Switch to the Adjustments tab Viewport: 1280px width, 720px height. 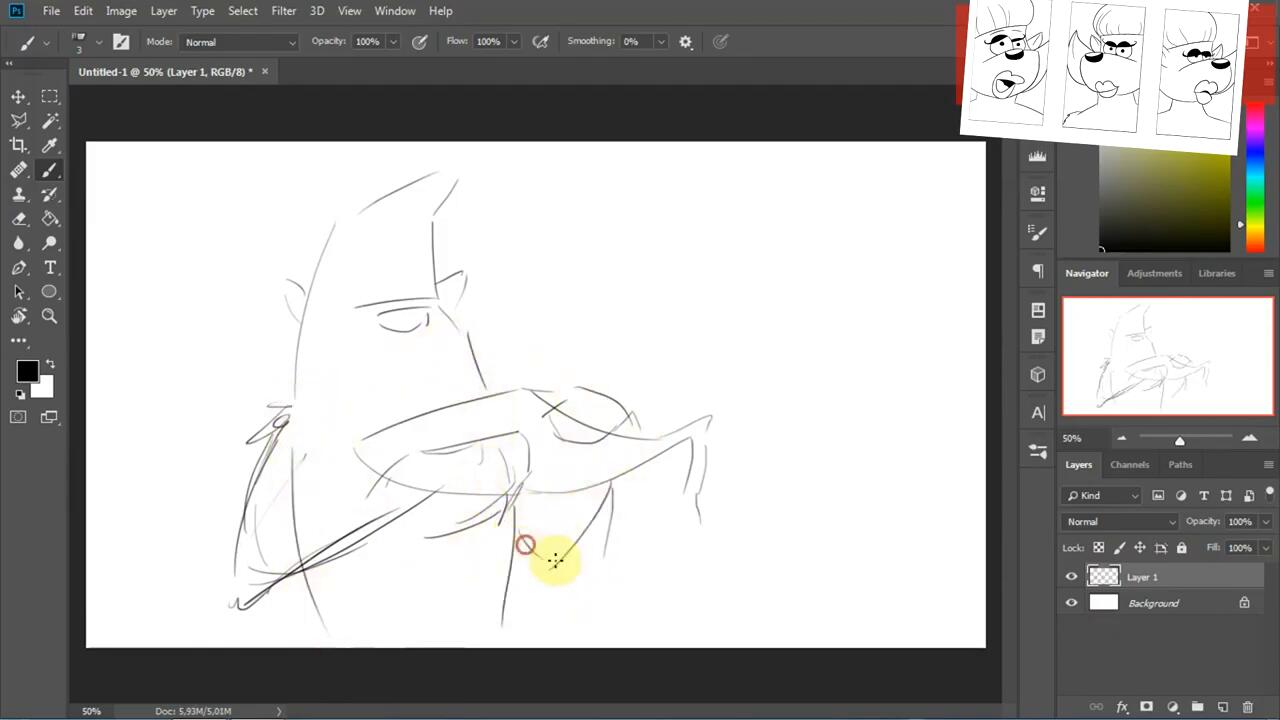coord(1154,273)
